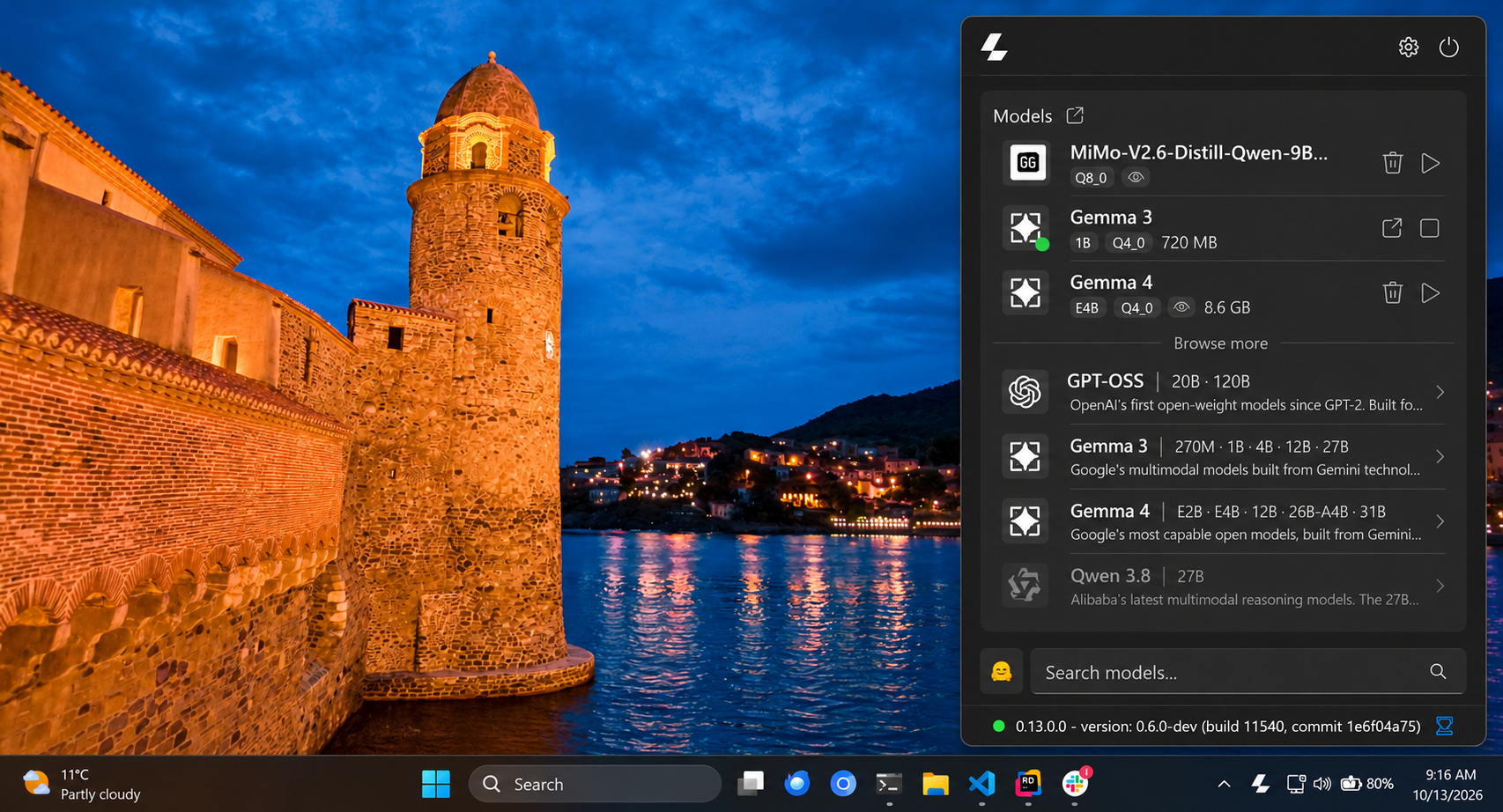Click the taskbar Search box
This screenshot has height=812, width=1503.
[595, 784]
